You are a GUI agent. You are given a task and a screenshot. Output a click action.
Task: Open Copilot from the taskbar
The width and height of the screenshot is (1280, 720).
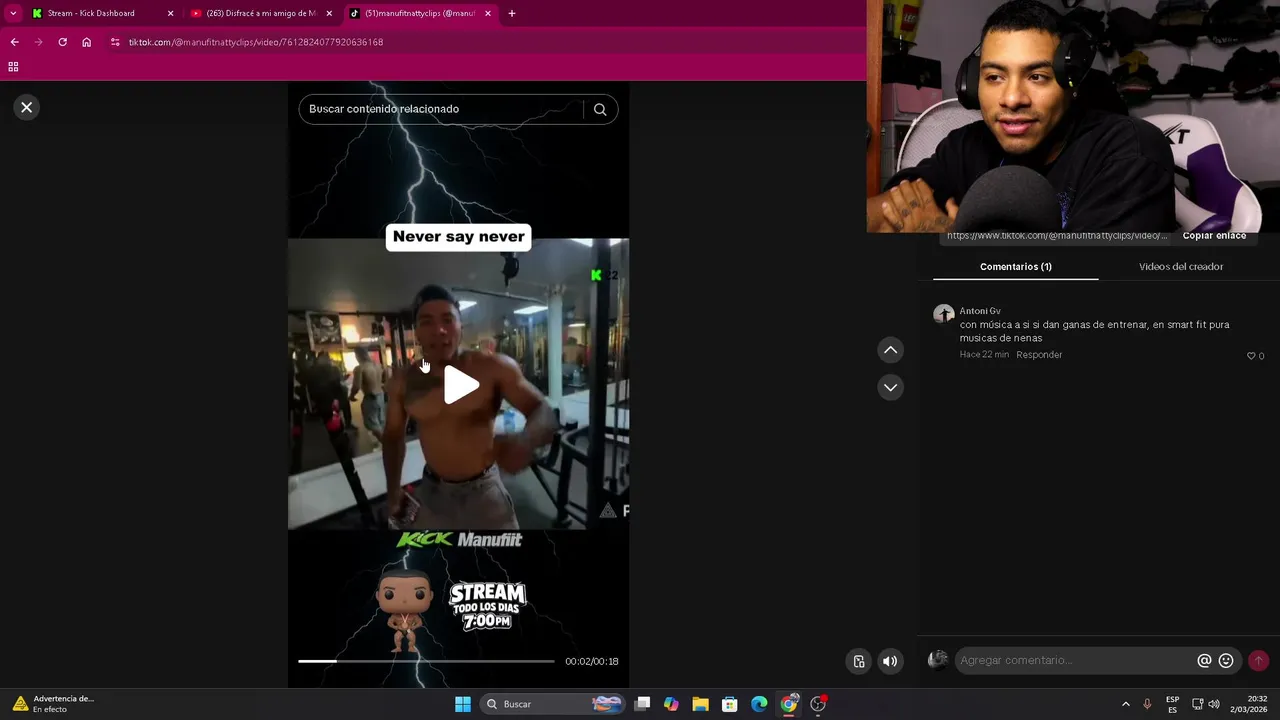[x=671, y=704]
